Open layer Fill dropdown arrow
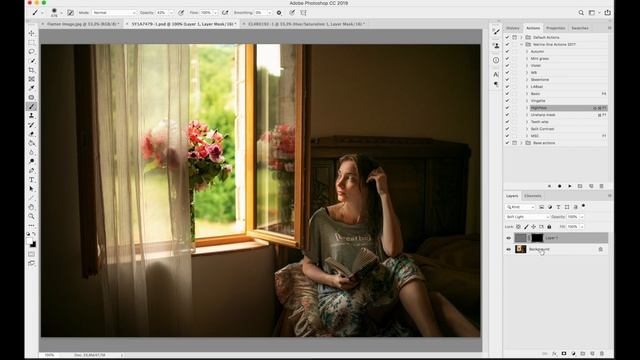Image resolution: width=640 pixels, height=360 pixels. 582,227
